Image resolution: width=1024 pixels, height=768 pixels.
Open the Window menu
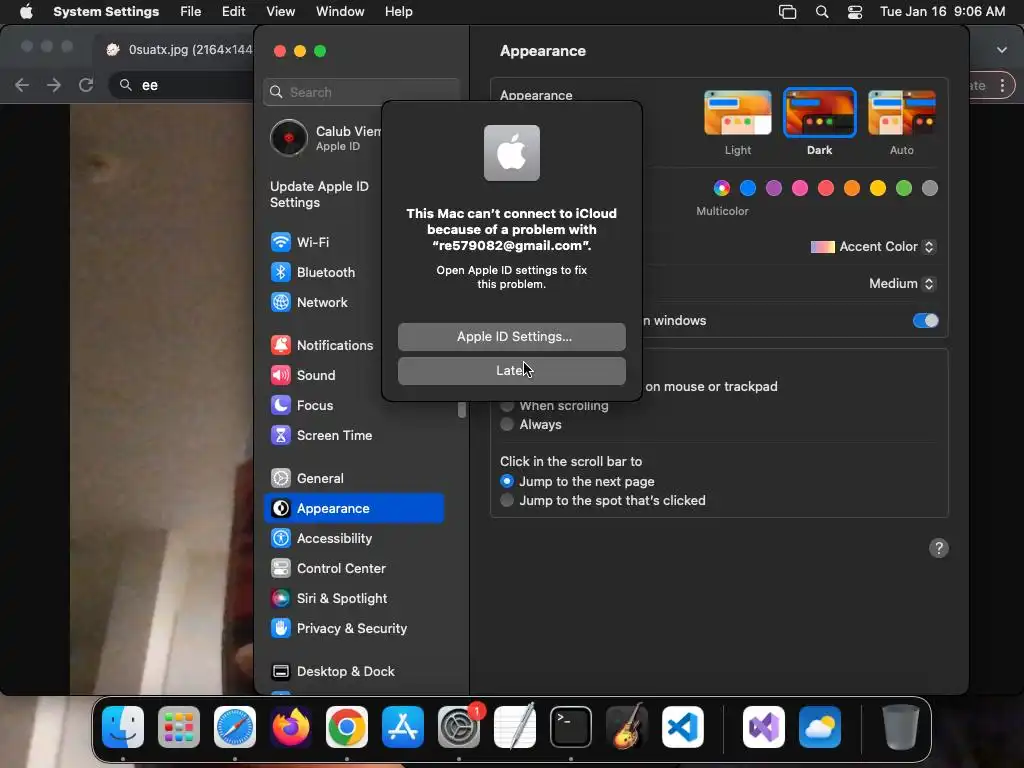[x=340, y=12]
